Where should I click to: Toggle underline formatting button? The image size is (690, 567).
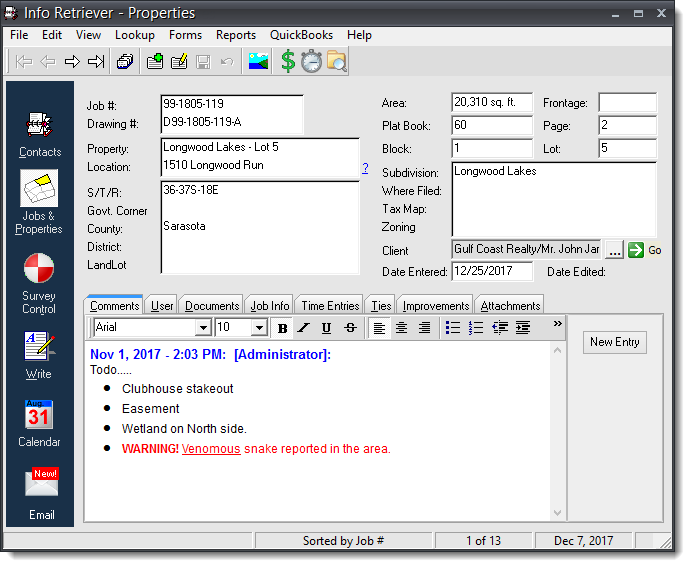(x=327, y=328)
